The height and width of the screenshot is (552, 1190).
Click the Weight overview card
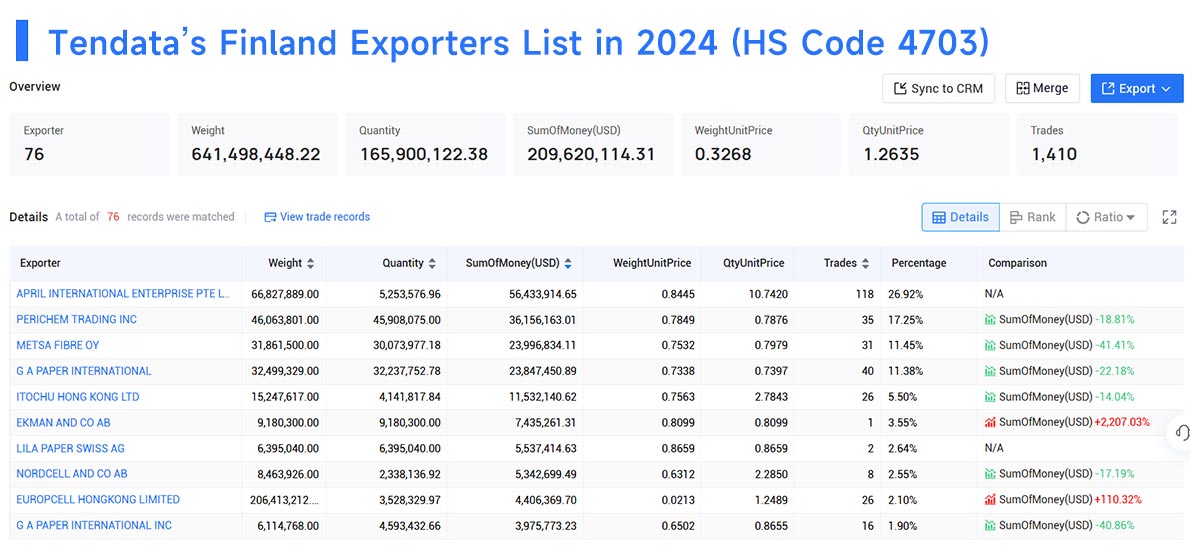point(257,145)
